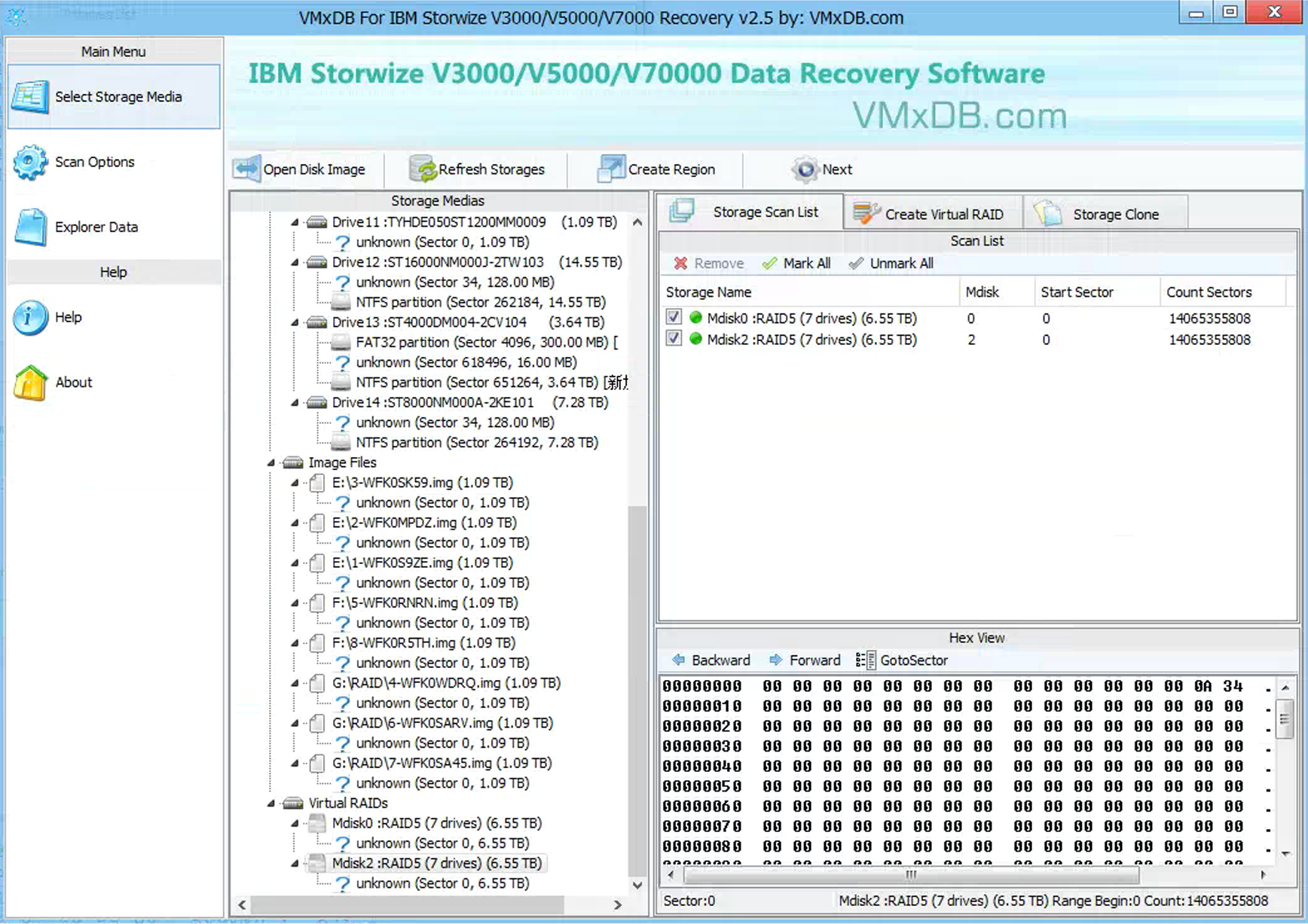Viewport: 1308px width, 924px height.
Task: Click the green status dot for Mdisk2
Action: click(x=695, y=340)
